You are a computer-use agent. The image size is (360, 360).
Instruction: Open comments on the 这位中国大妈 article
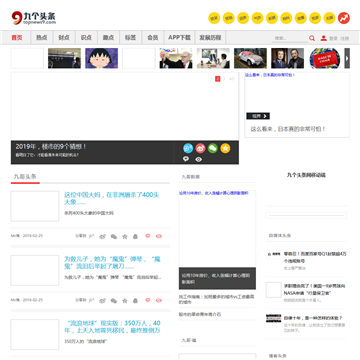[x=148, y=236]
